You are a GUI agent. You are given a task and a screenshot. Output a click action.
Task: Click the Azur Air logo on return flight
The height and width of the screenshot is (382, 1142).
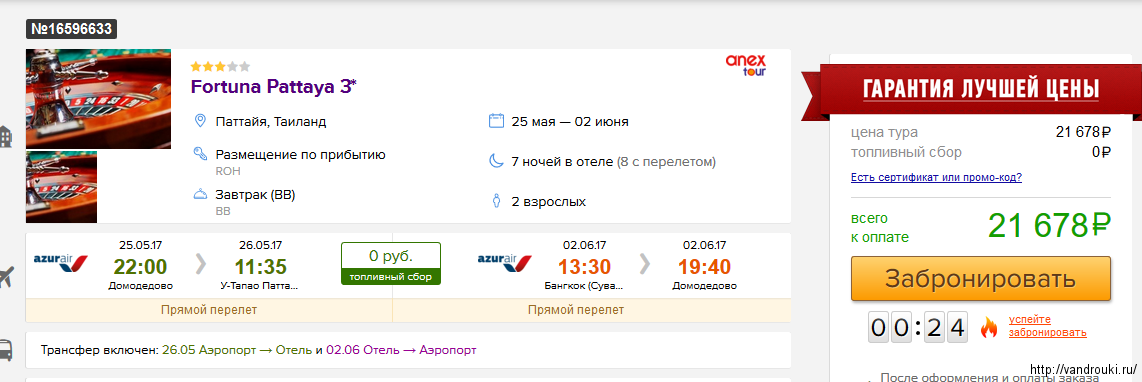point(505,260)
